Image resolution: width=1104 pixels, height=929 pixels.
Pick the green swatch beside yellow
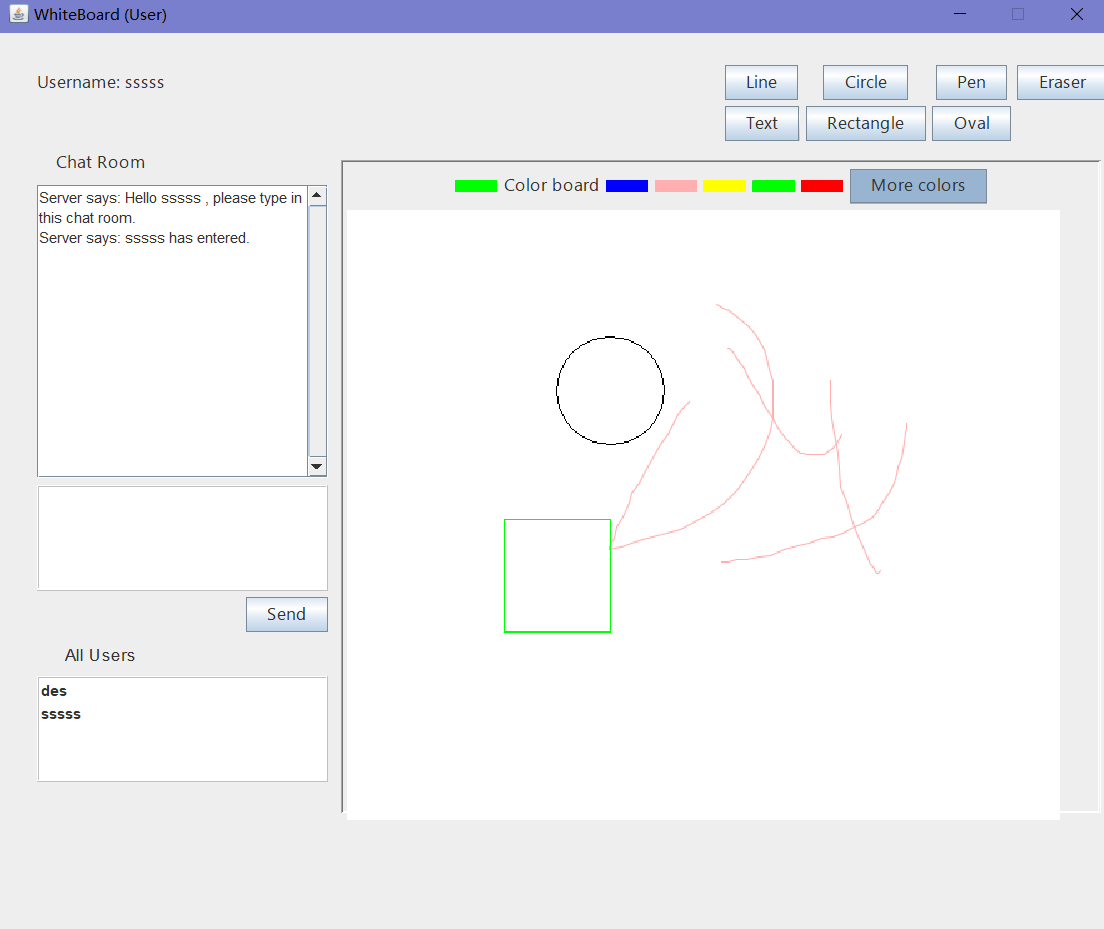point(773,186)
